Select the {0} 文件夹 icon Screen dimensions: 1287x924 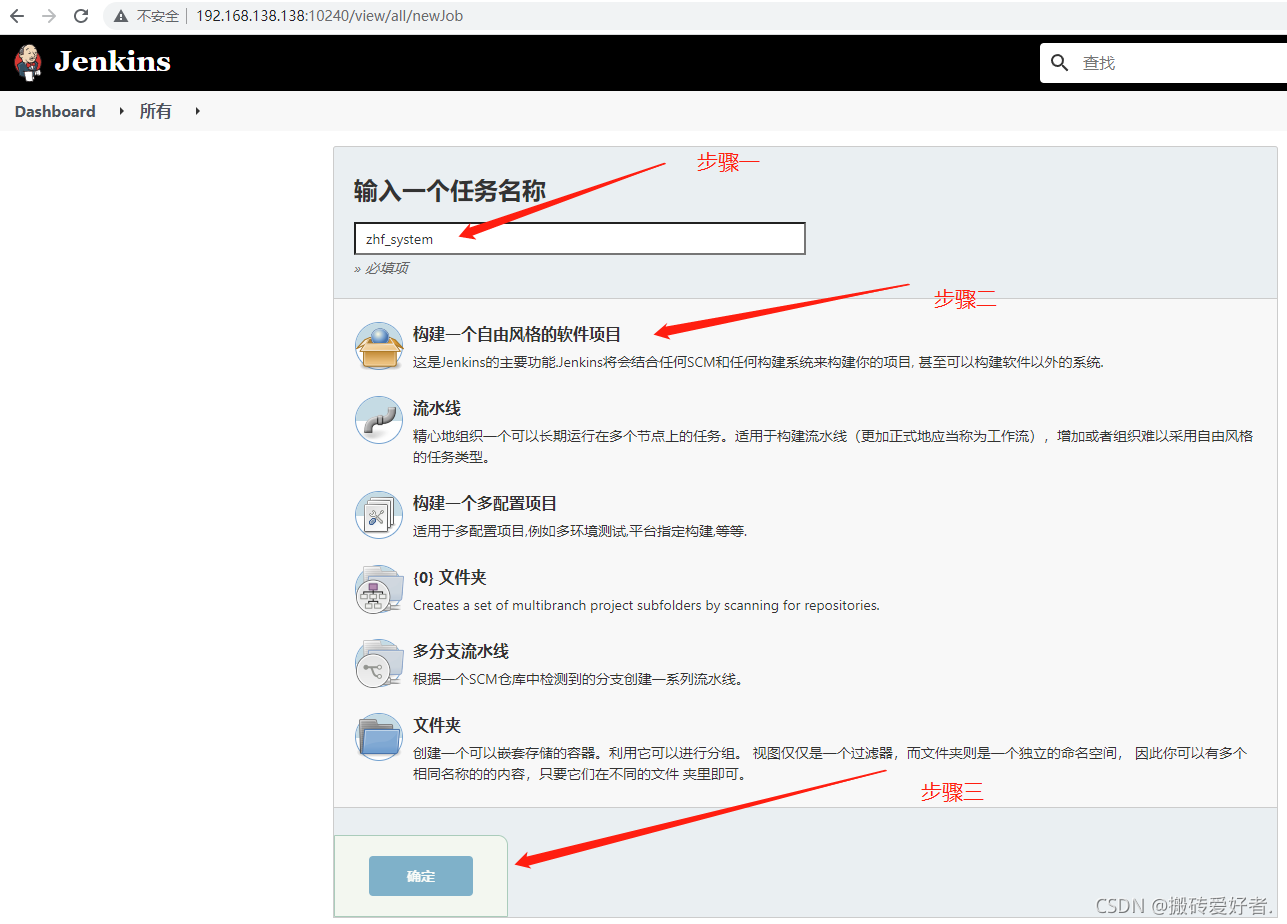coord(379,589)
